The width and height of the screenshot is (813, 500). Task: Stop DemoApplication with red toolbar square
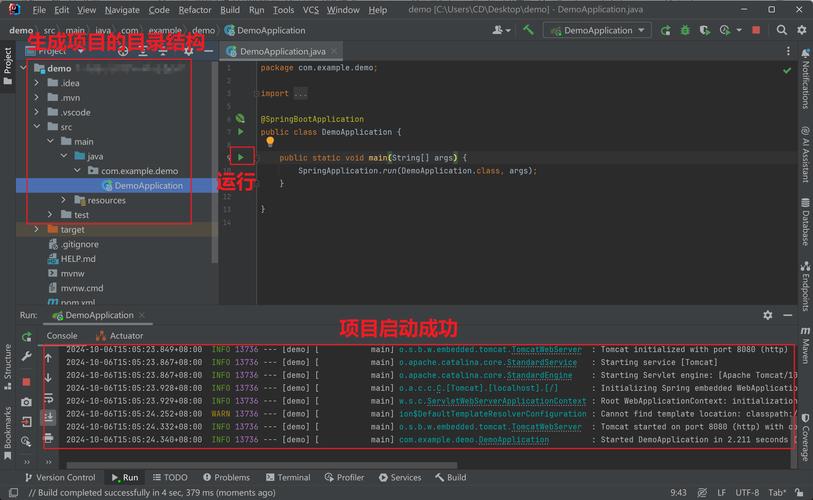tap(756, 30)
